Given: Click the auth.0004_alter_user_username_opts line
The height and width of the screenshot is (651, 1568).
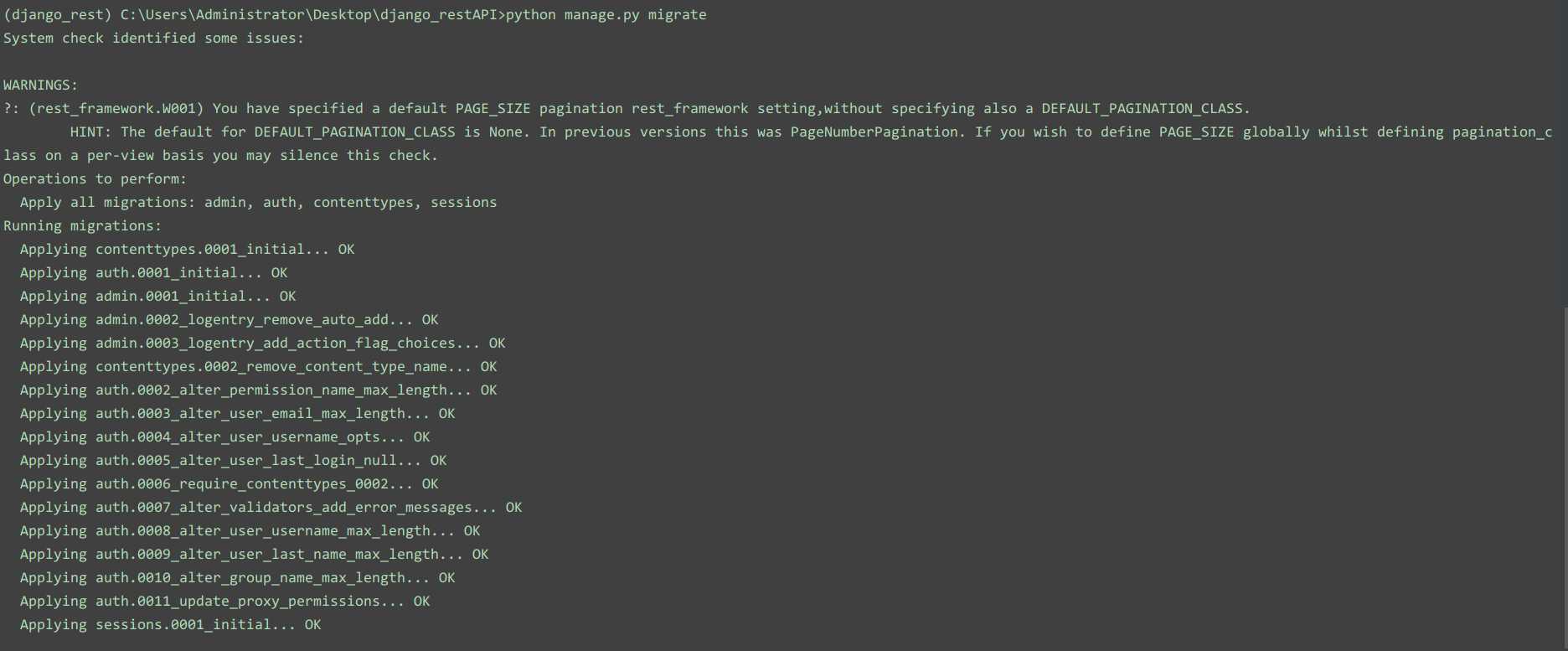Looking at the screenshot, I should [x=224, y=437].
